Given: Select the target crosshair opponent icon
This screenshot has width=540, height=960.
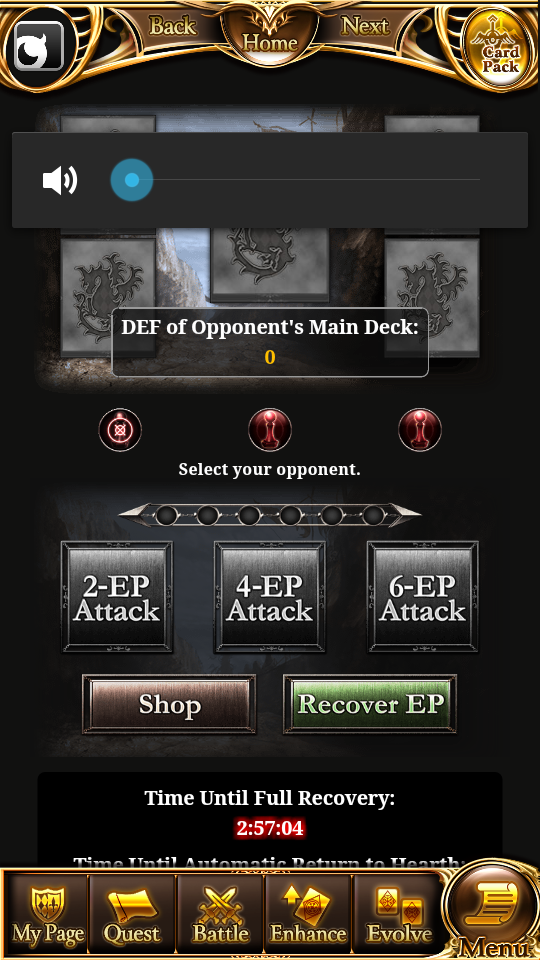Looking at the screenshot, I should tap(120, 430).
